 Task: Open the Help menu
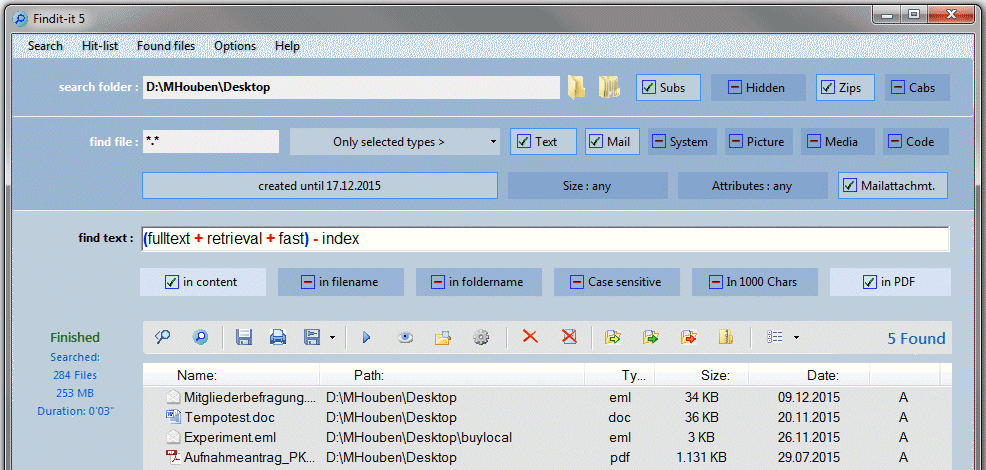287,46
